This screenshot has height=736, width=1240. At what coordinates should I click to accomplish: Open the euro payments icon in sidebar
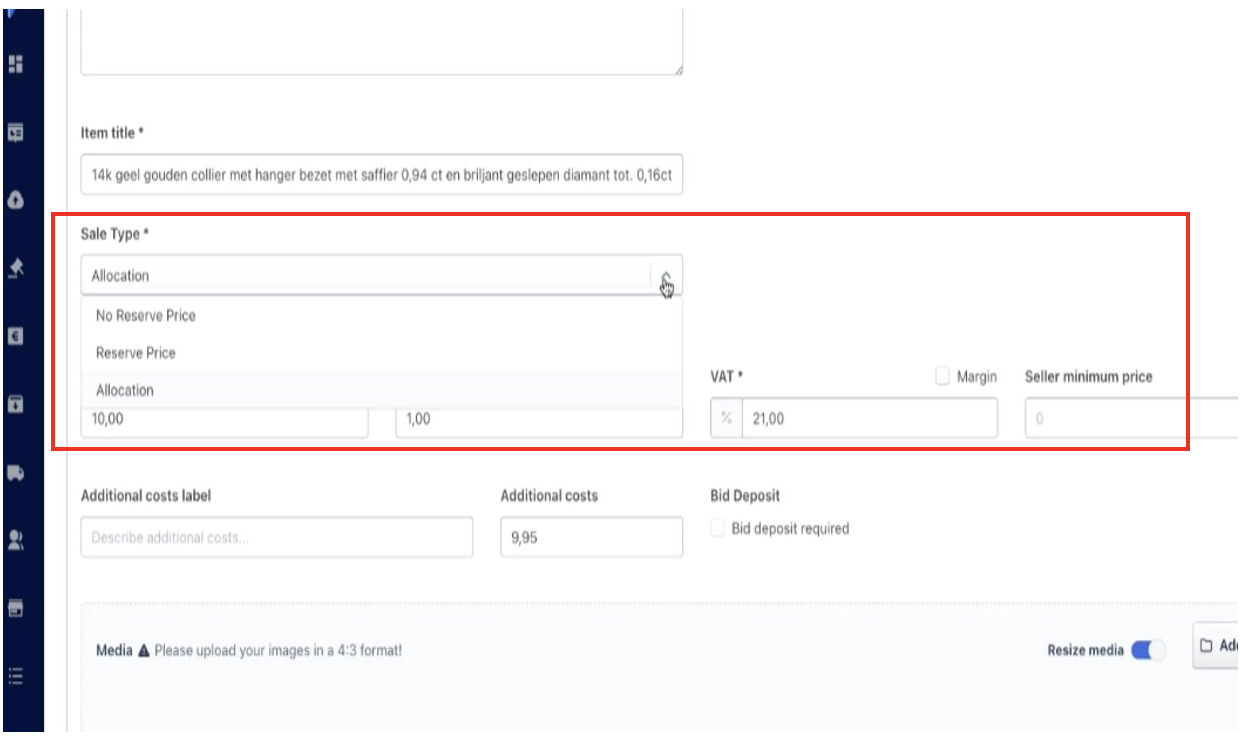pyautogui.click(x=15, y=336)
